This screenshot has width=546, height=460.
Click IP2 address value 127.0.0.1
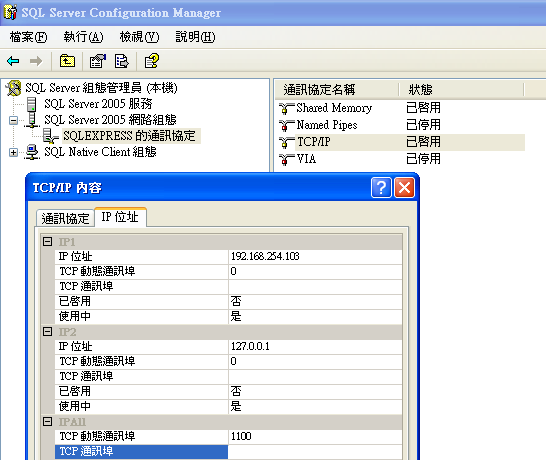(x=315, y=346)
